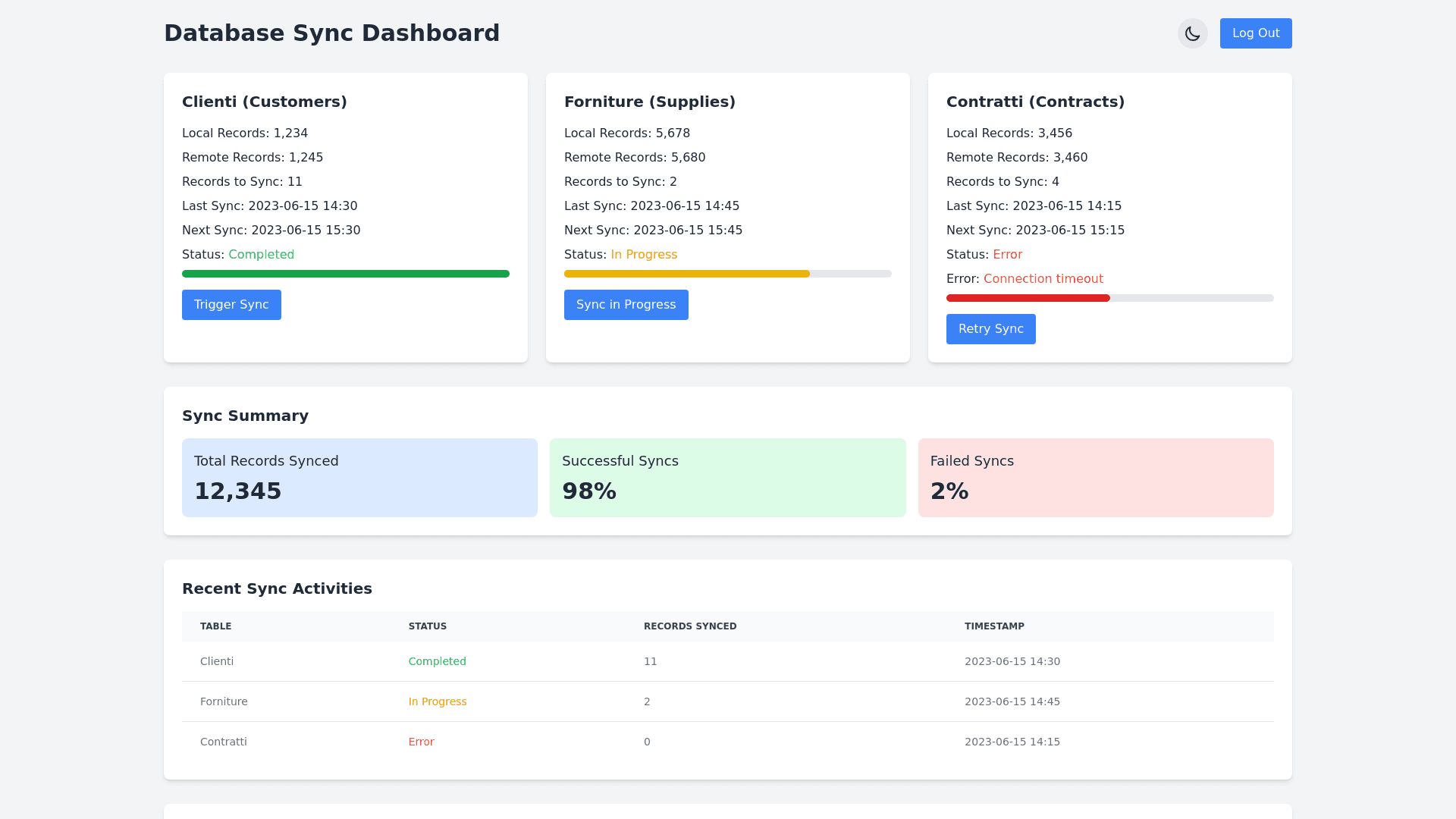Click the TIMESTAMP column header

[994, 626]
